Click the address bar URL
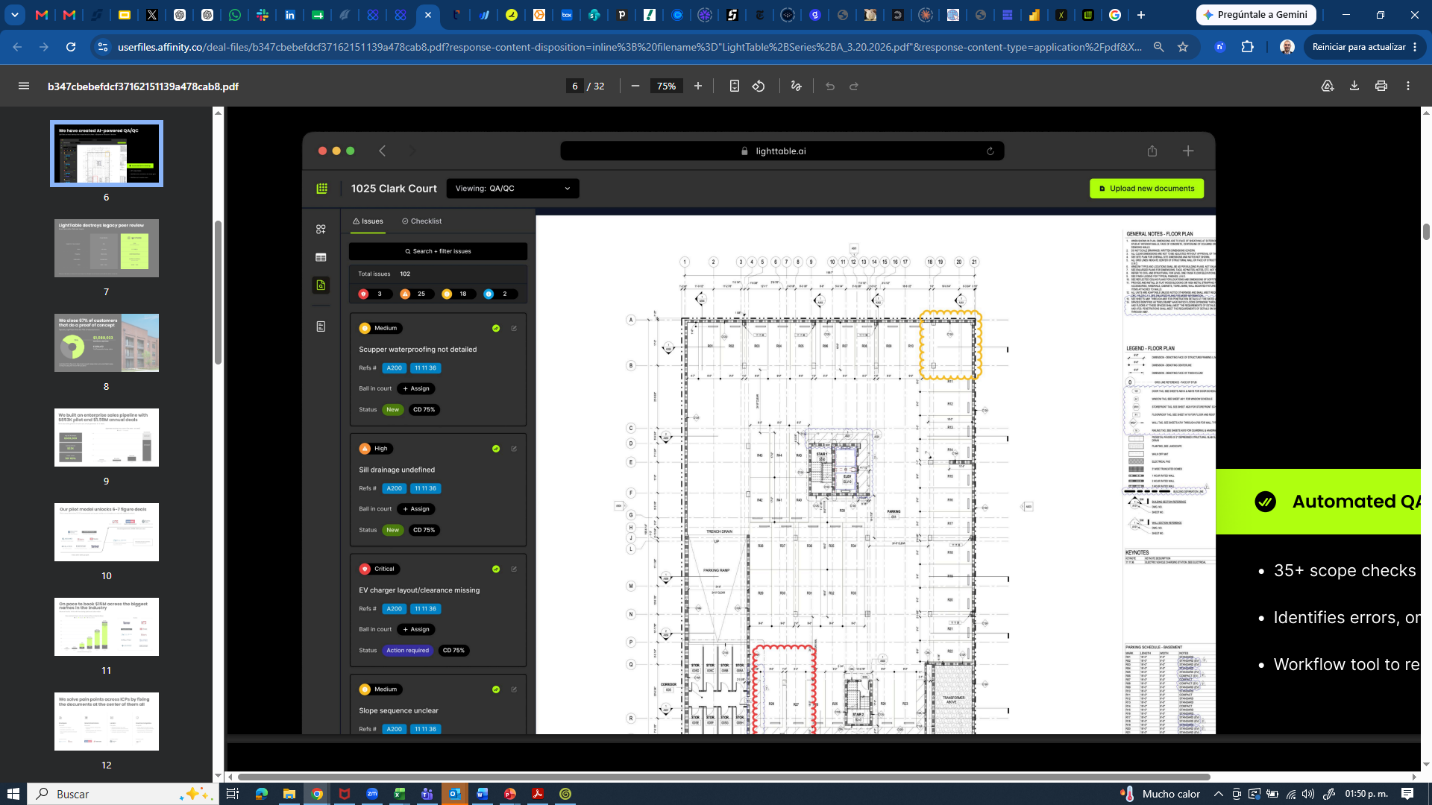The height and width of the screenshot is (805, 1432). coord(629,47)
